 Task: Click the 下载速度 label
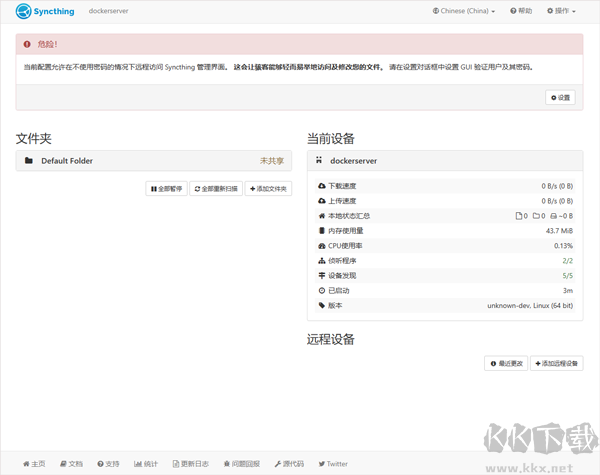tap(342, 186)
